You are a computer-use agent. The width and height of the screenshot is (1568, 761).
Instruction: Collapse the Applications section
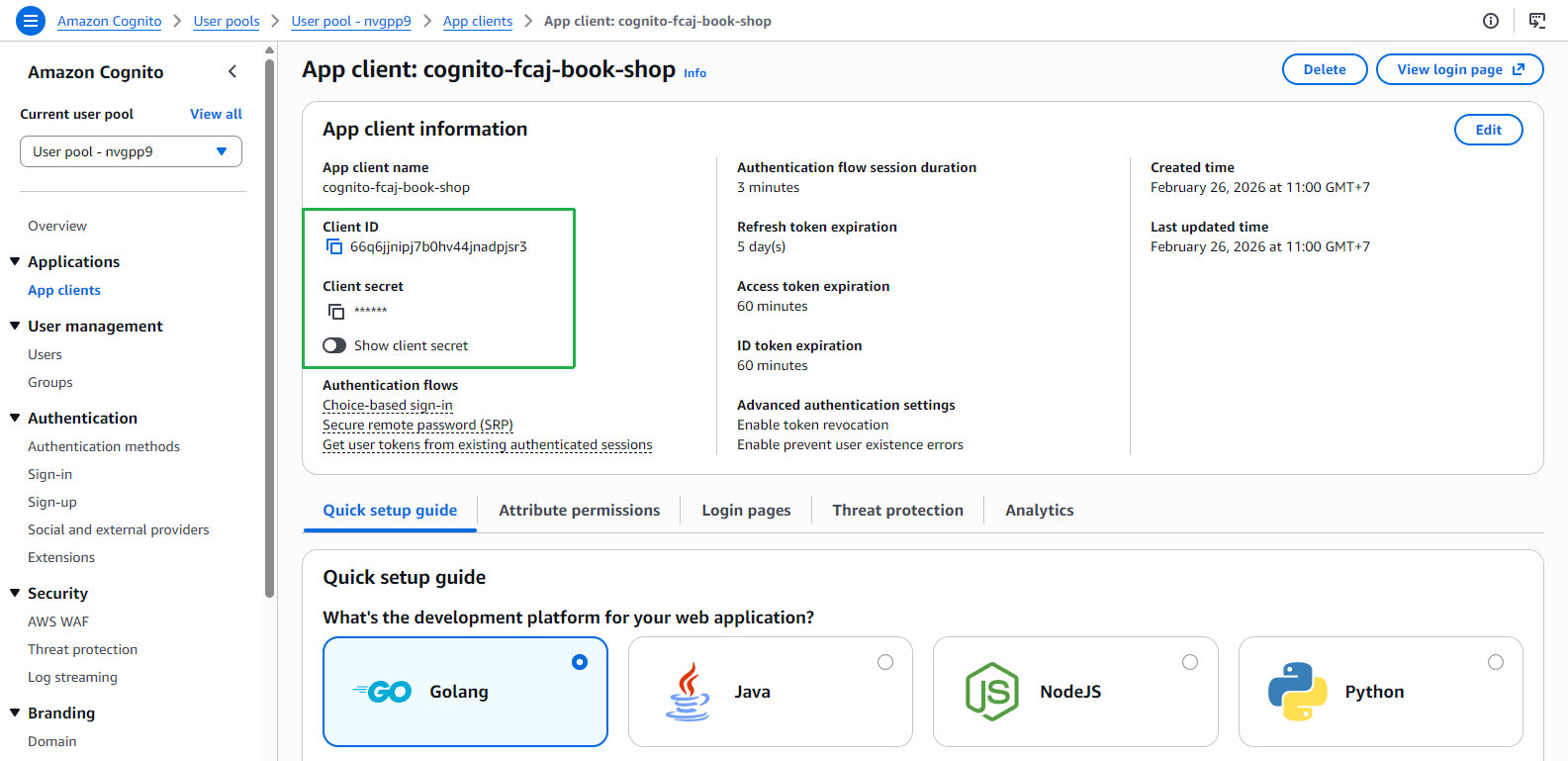point(15,261)
